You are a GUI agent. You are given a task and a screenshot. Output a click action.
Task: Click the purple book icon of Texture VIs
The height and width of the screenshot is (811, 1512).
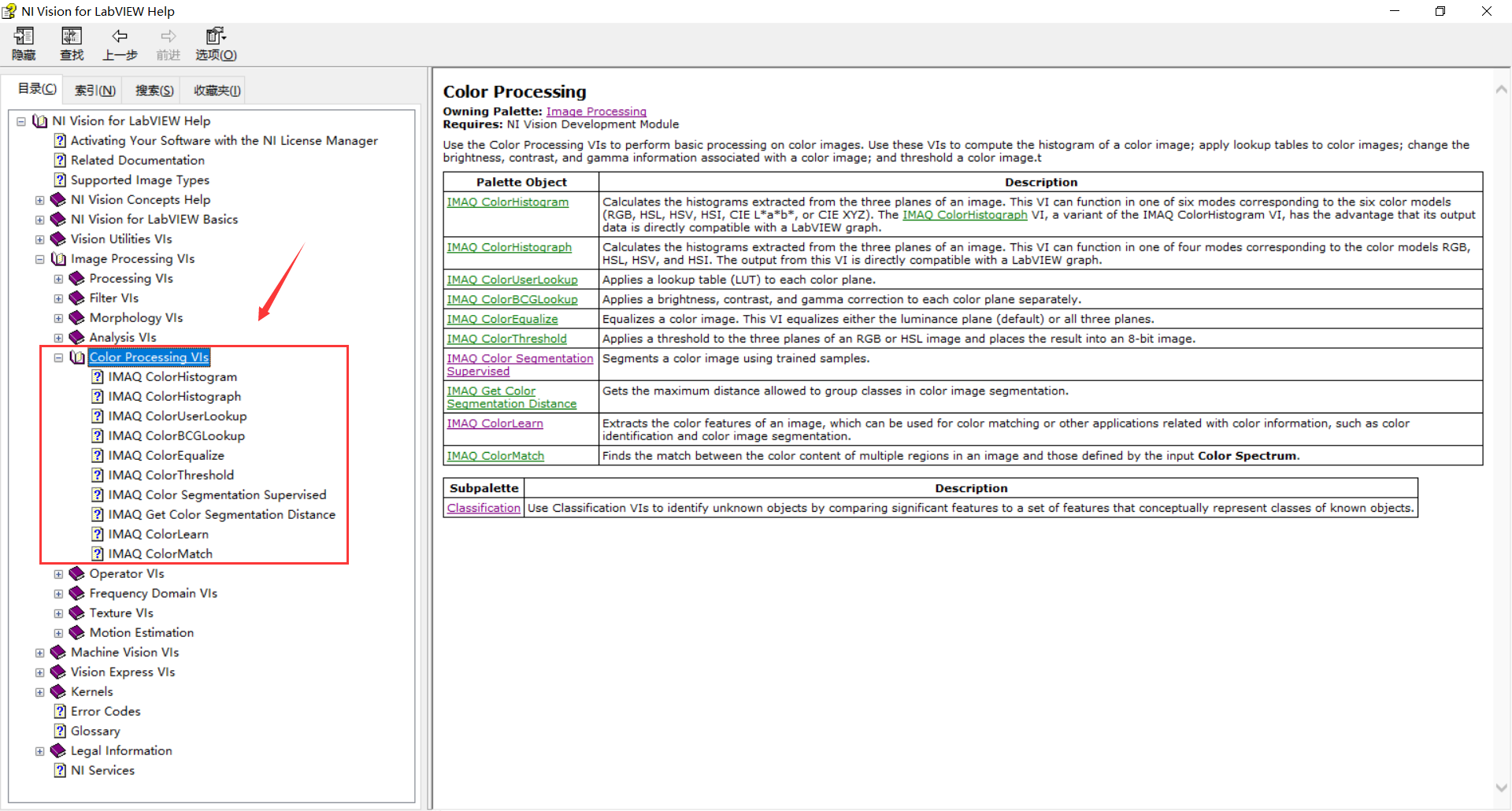coord(77,613)
